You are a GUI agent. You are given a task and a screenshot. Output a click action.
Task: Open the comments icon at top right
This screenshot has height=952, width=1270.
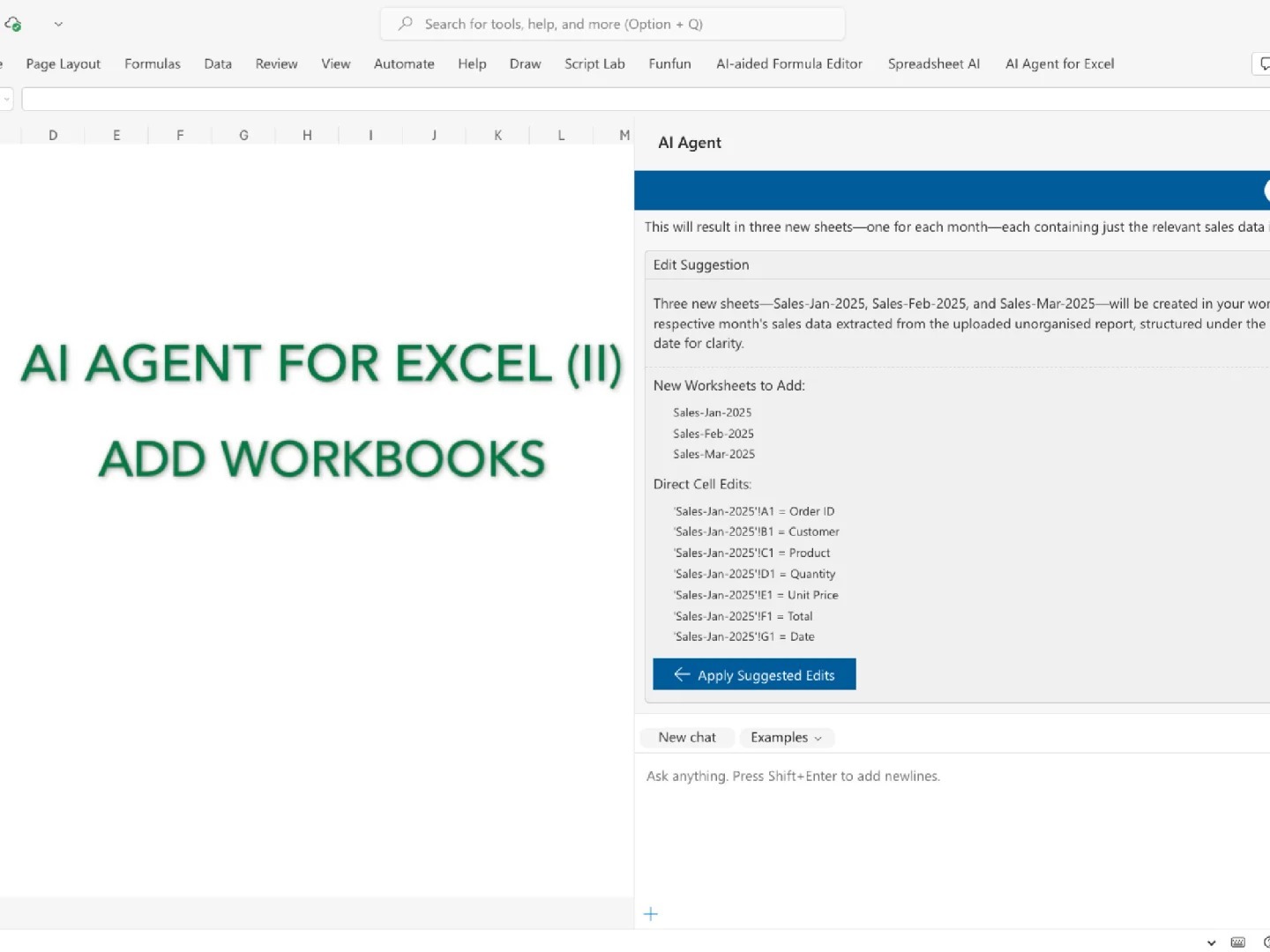(1265, 63)
